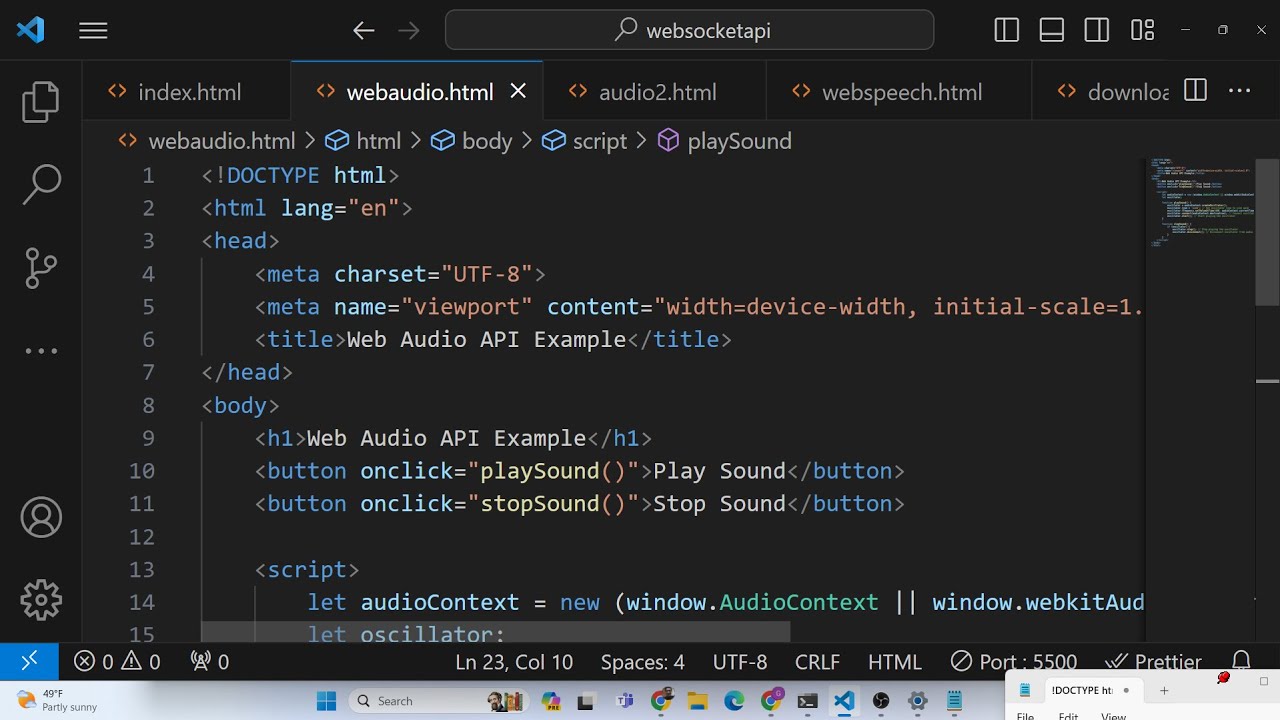Screen dimensions: 1280x720
Task: Open the hamburger application menu
Action: pyautogui.click(x=93, y=31)
